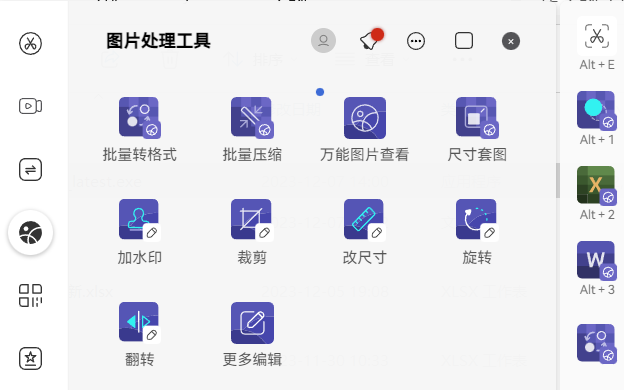Open the screen recording icon in sidebar
Screen dimensions: 624x390
(30, 106)
